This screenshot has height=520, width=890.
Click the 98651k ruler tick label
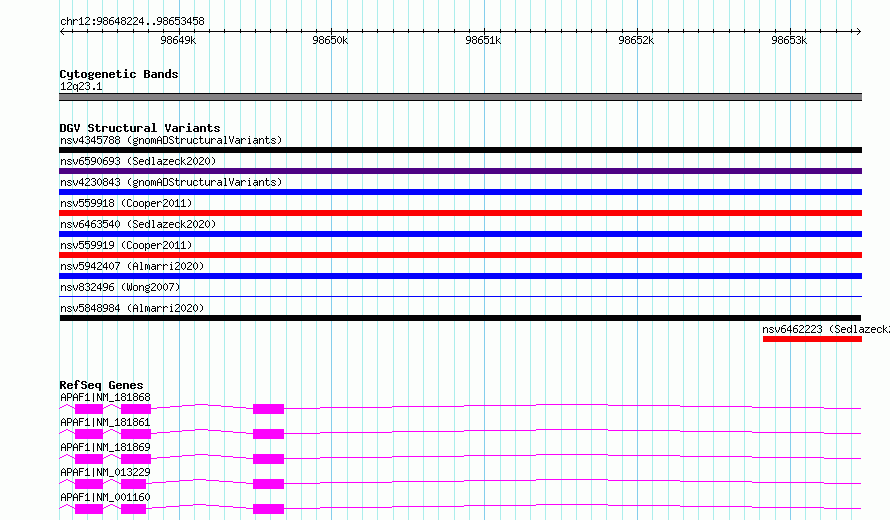483,40
